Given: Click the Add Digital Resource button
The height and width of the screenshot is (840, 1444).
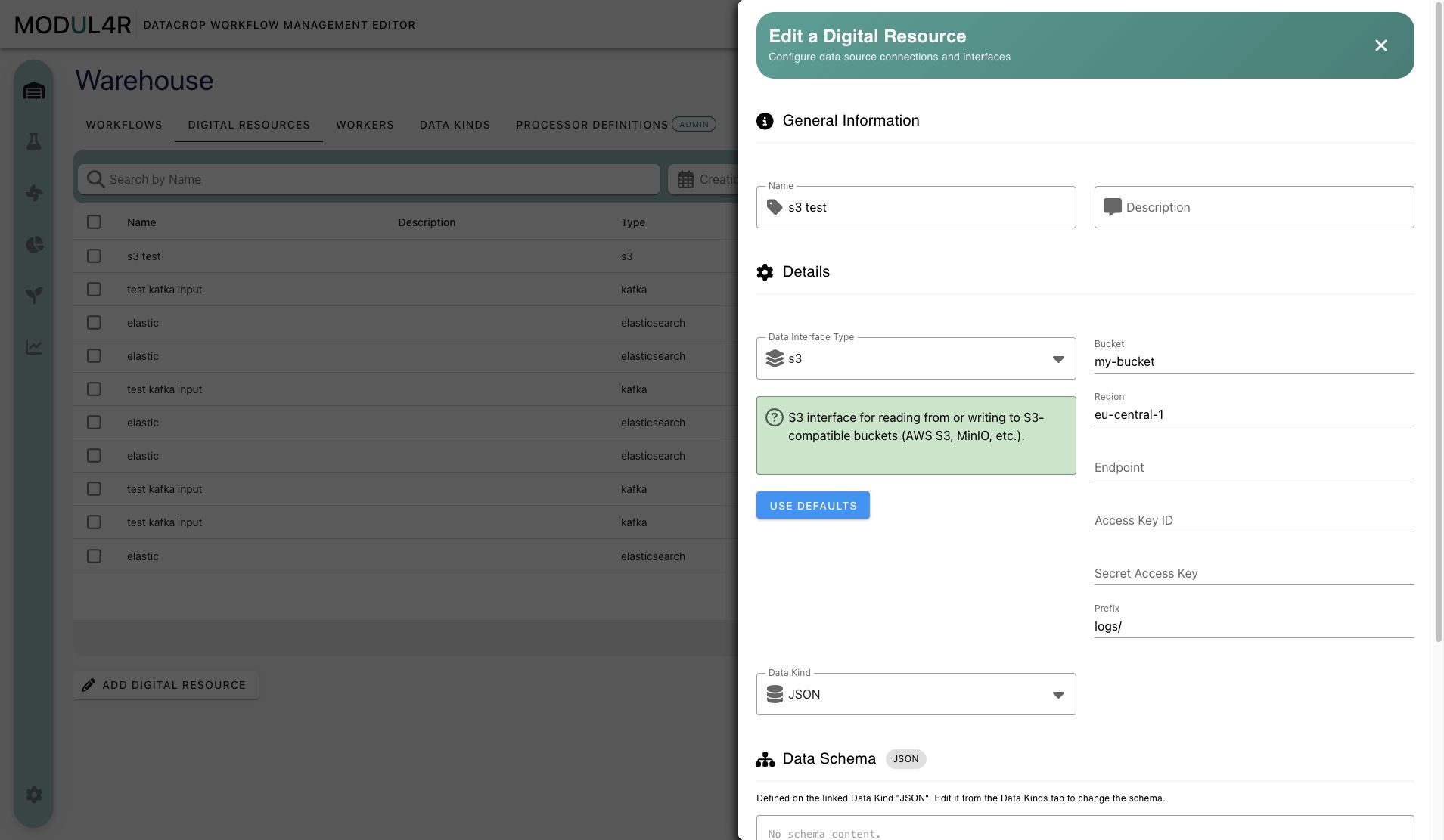Looking at the screenshot, I should (166, 685).
